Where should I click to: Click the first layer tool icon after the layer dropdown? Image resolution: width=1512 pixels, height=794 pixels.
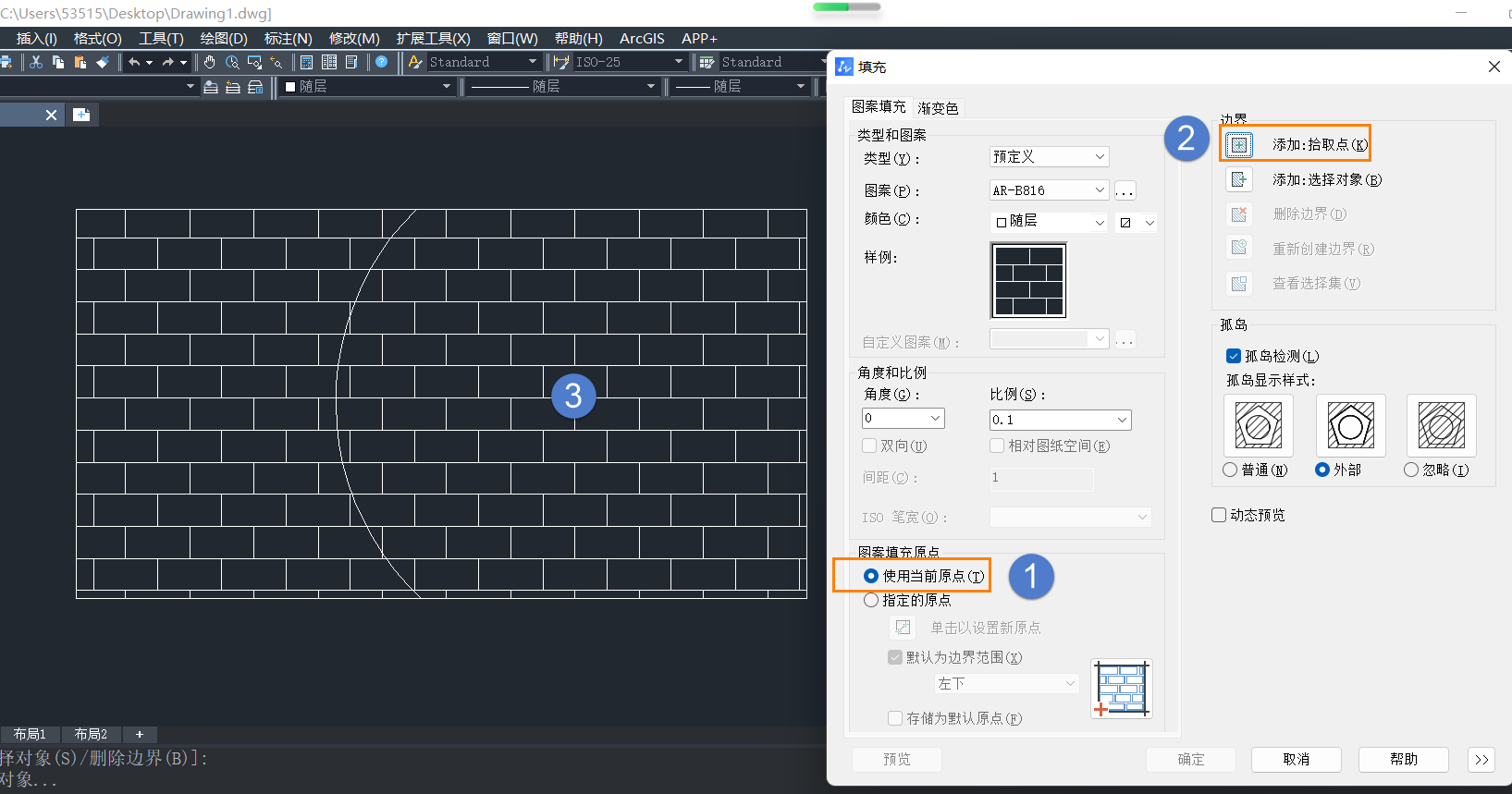pyautogui.click(x=211, y=87)
